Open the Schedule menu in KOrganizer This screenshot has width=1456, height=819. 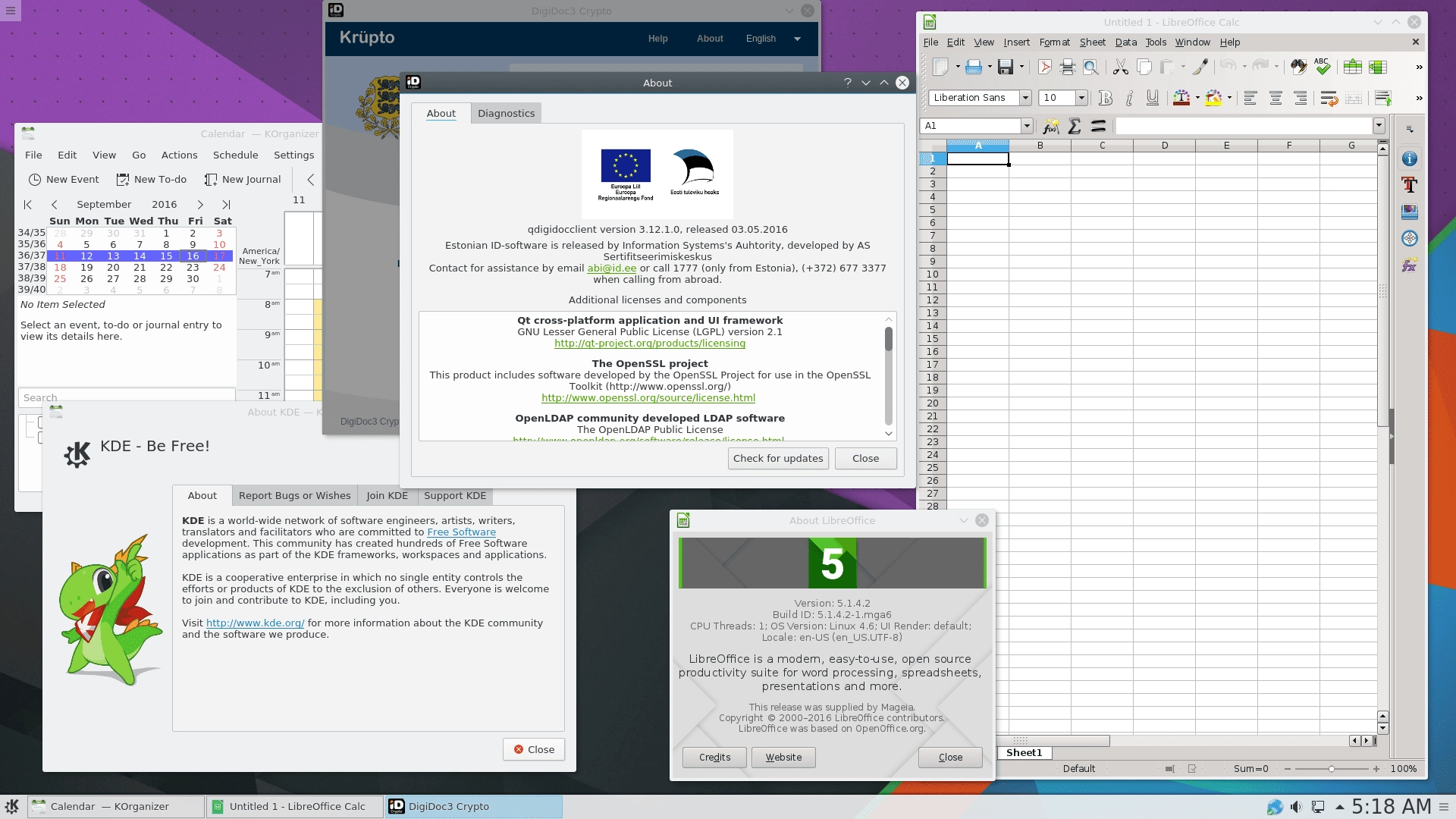click(x=235, y=155)
